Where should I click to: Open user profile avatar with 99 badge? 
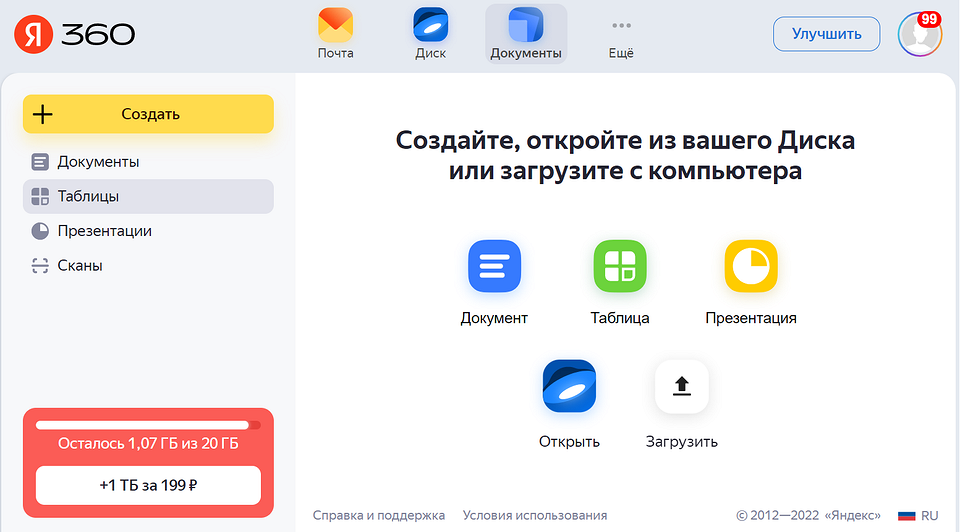coord(920,34)
